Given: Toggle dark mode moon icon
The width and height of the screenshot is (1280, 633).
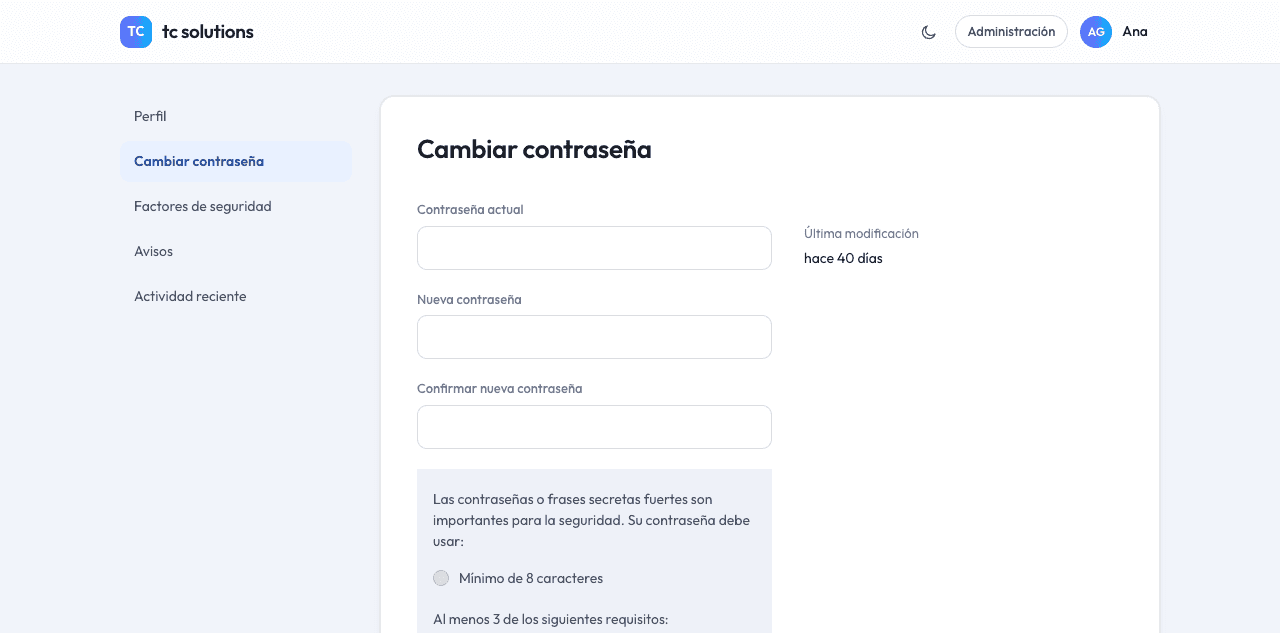Looking at the screenshot, I should coord(929,32).
